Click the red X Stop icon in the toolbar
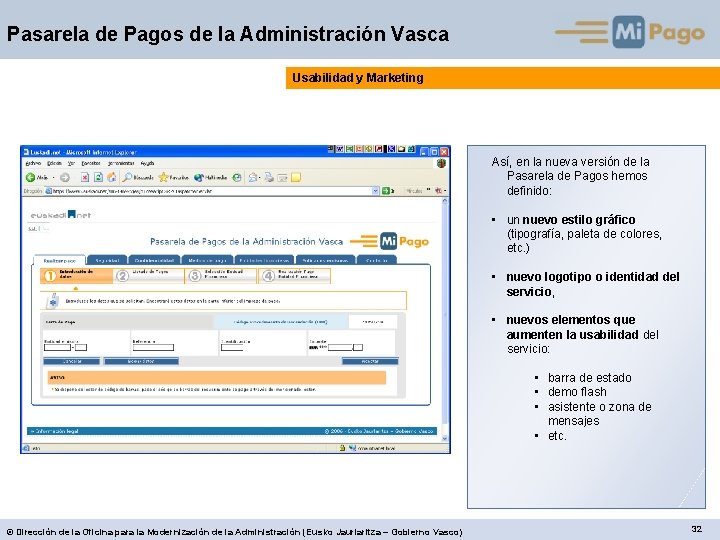 tap(84, 177)
